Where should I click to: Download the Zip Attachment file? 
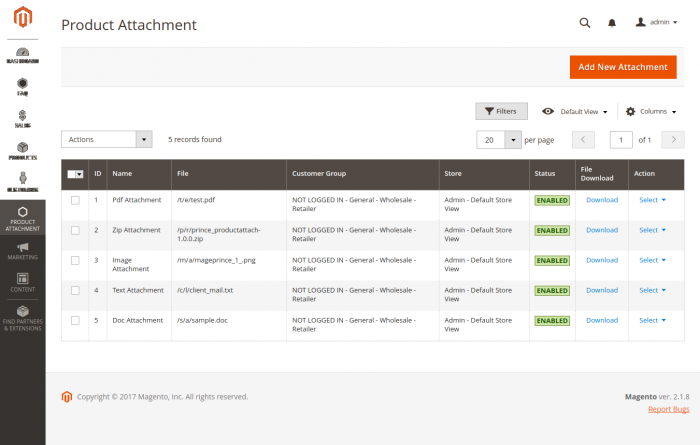(602, 230)
